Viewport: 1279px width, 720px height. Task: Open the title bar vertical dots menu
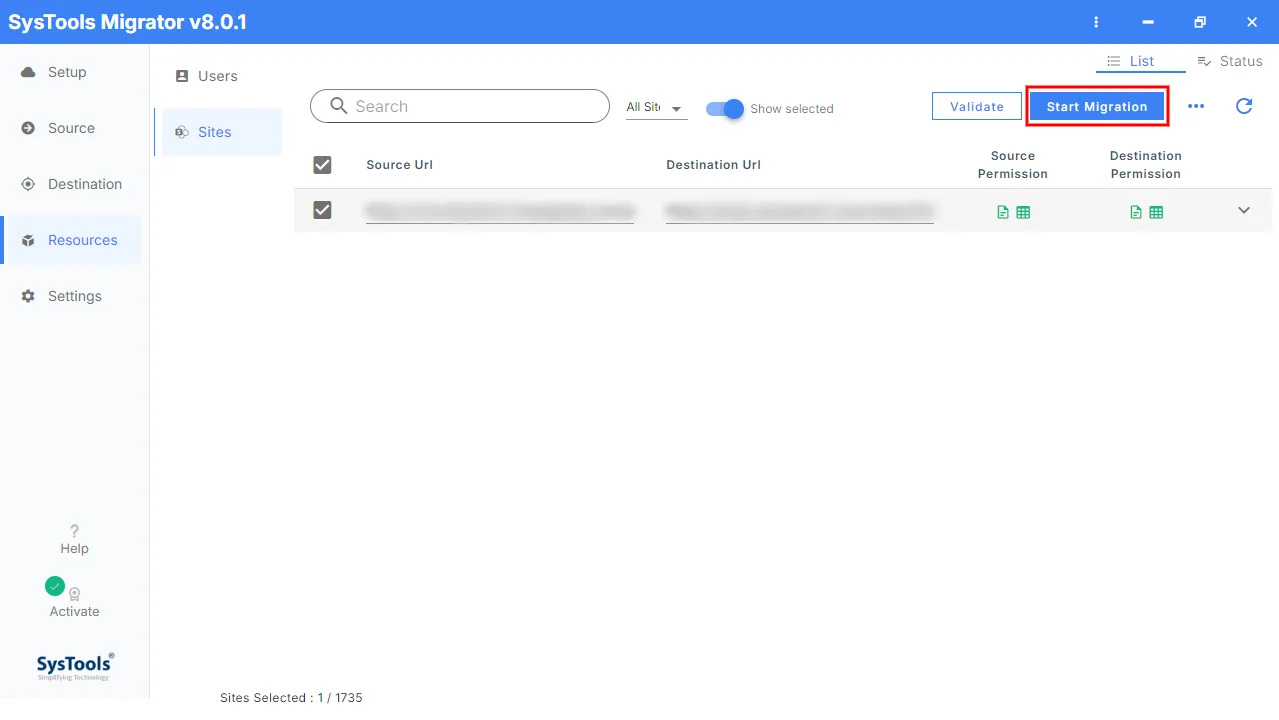tap(1097, 22)
